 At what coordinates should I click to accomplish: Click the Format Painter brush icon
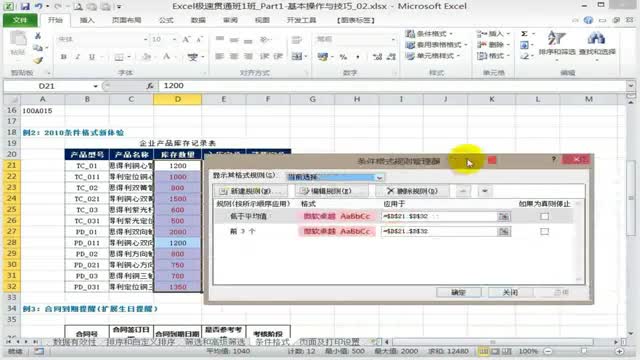pyautogui.click(x=38, y=60)
